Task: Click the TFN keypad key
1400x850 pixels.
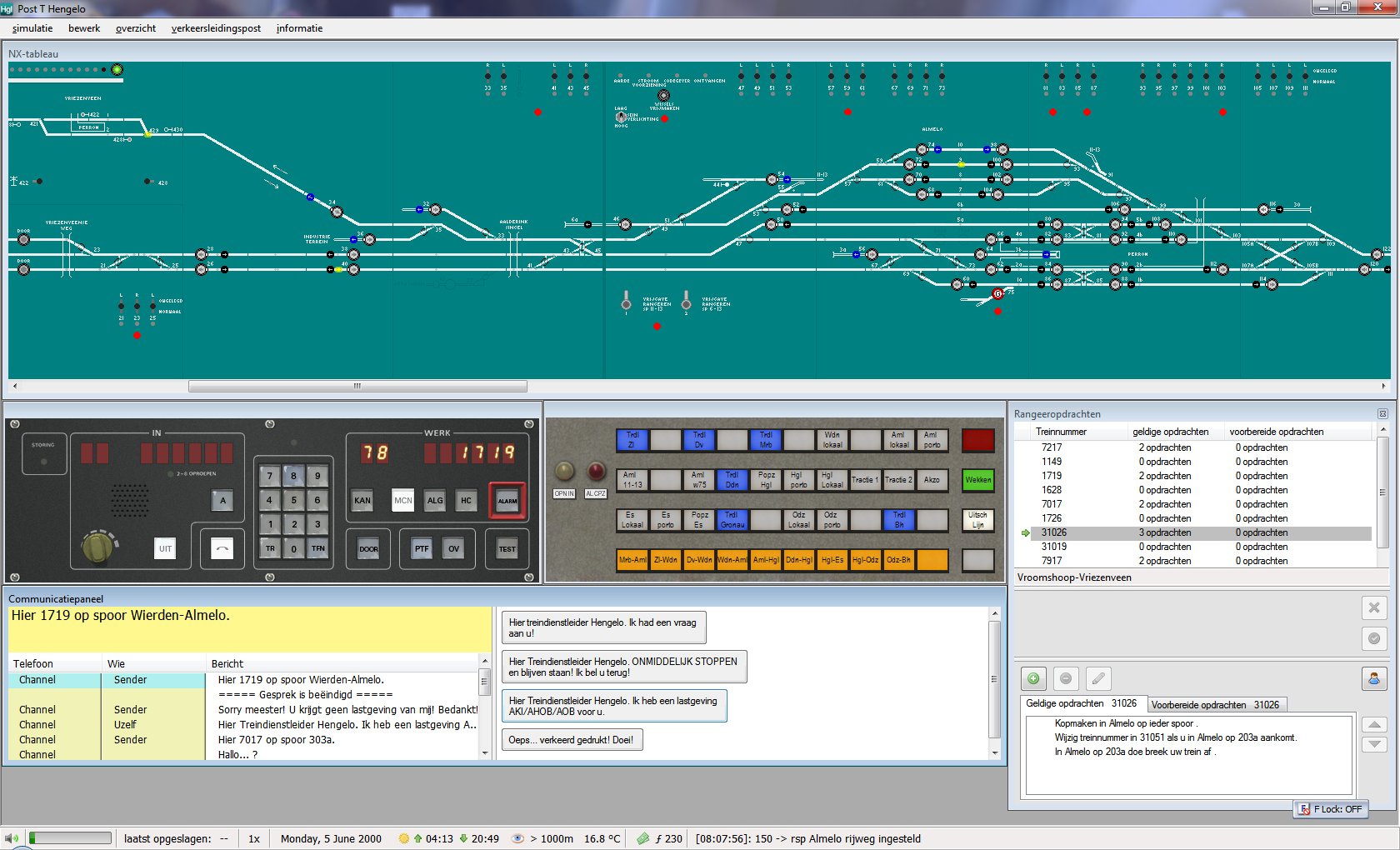Action: (x=317, y=548)
